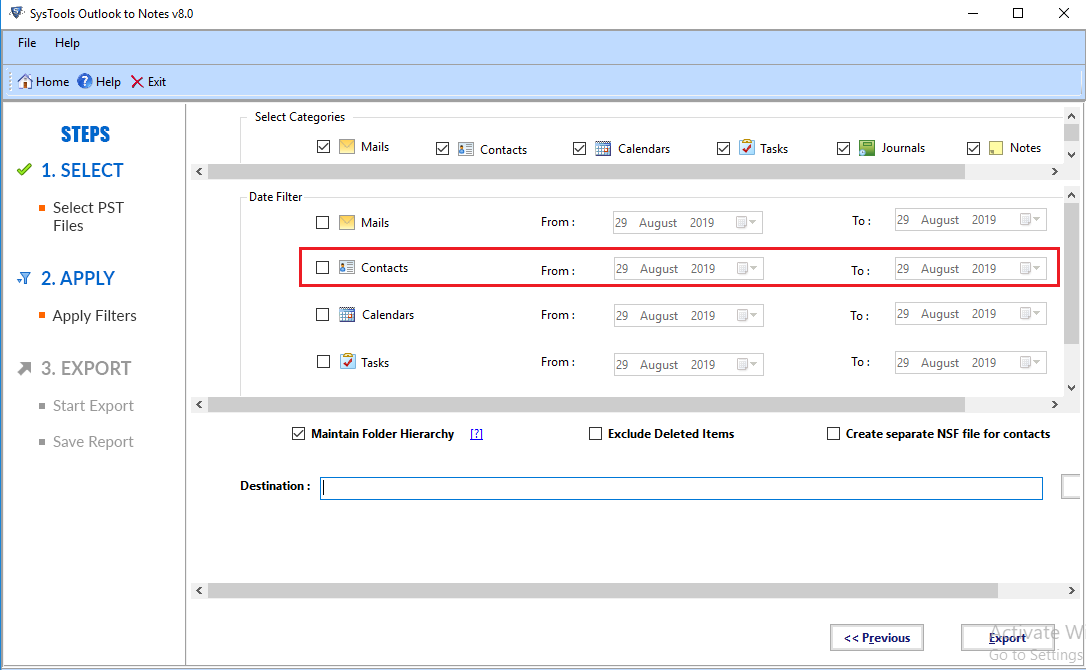Click bottom horizontal scrollbar left arrow
Image resolution: width=1086 pixels, height=670 pixels.
199,590
